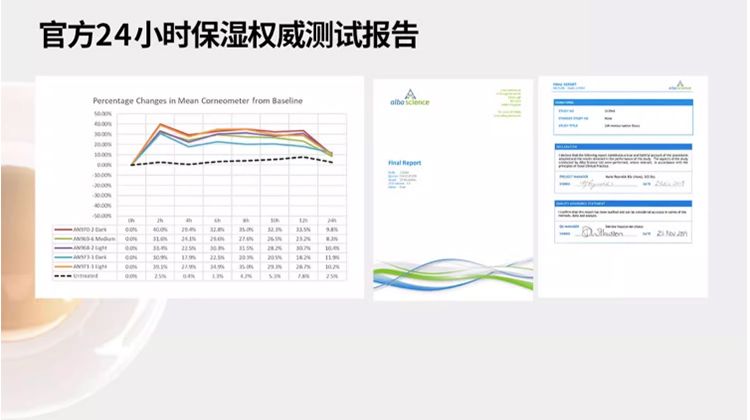Click the red AN970-2 Dark legend line swatch
Image resolution: width=750 pixels, height=420 pixels.
pos(63,230)
